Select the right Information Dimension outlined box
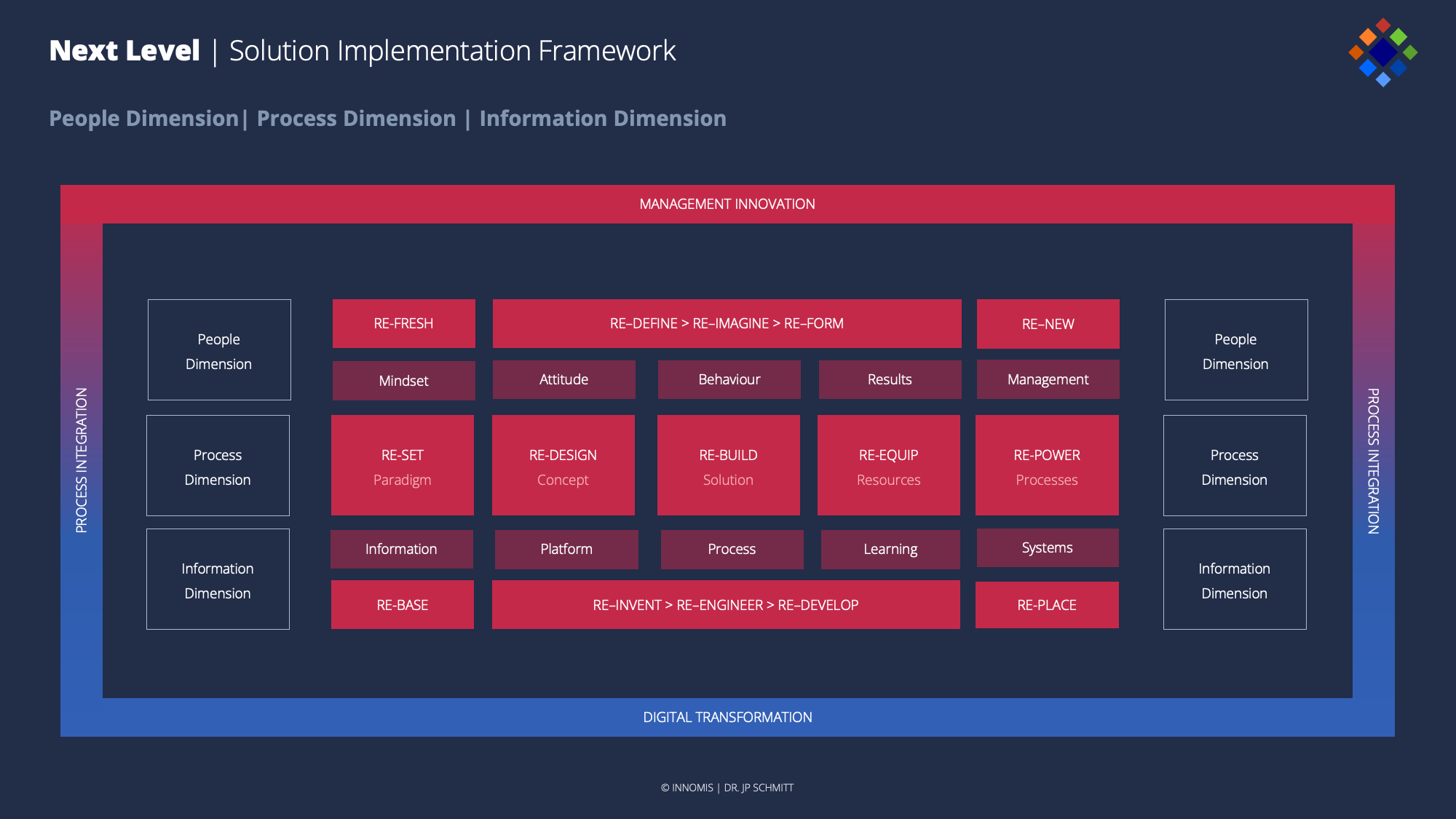Screen dimensions: 1456x819 [x=1234, y=579]
